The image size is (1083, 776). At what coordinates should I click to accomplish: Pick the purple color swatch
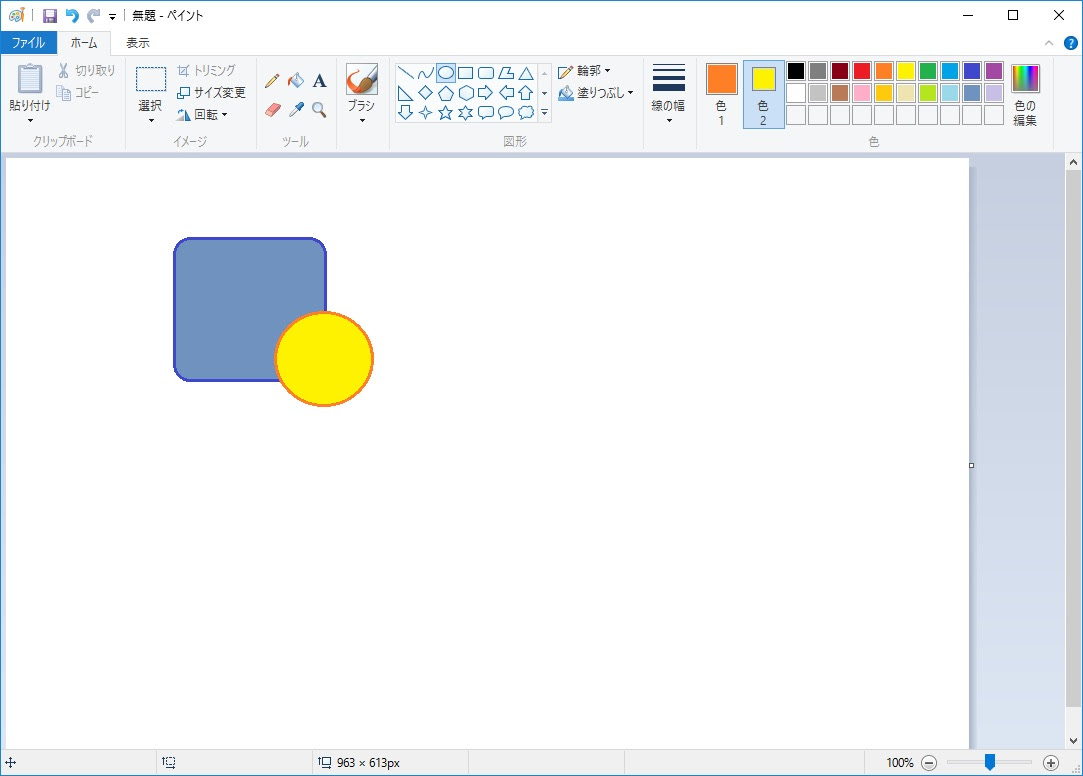coord(994,70)
